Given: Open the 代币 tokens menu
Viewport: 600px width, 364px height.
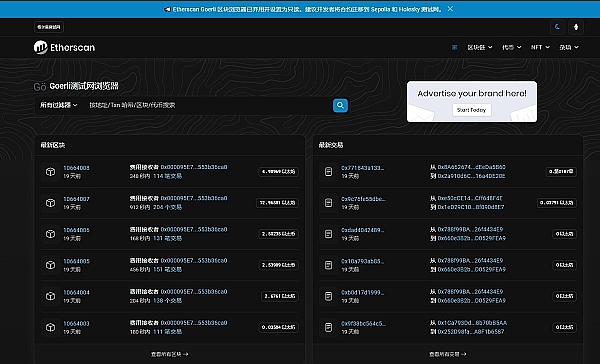Looking at the screenshot, I should (512, 47).
